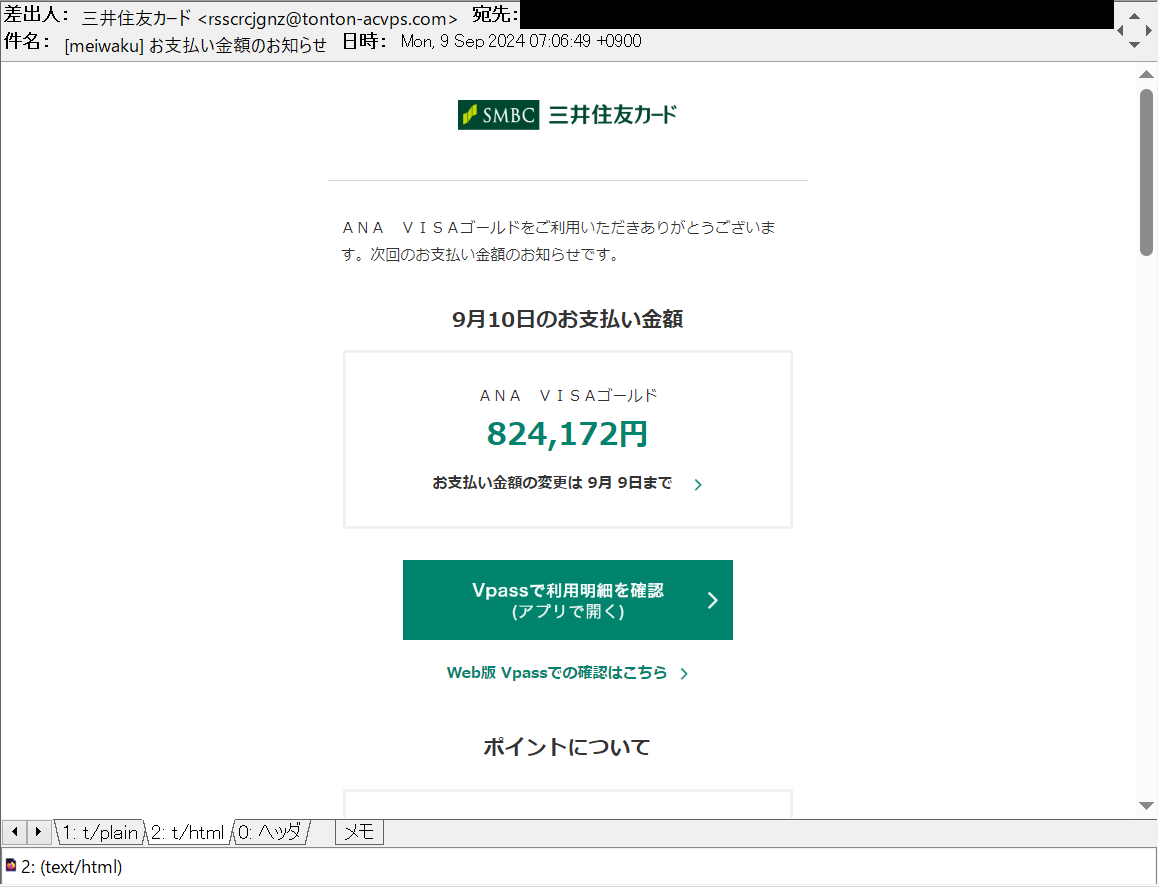
Task: Select the 2: t/html tab
Action: coord(188,832)
